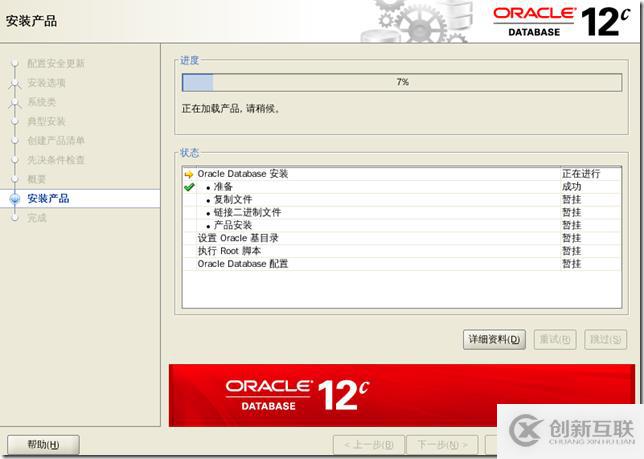This screenshot has width=644, height=459.
Task: Select the 典型安装 step
Action: pyautogui.click(x=46, y=121)
